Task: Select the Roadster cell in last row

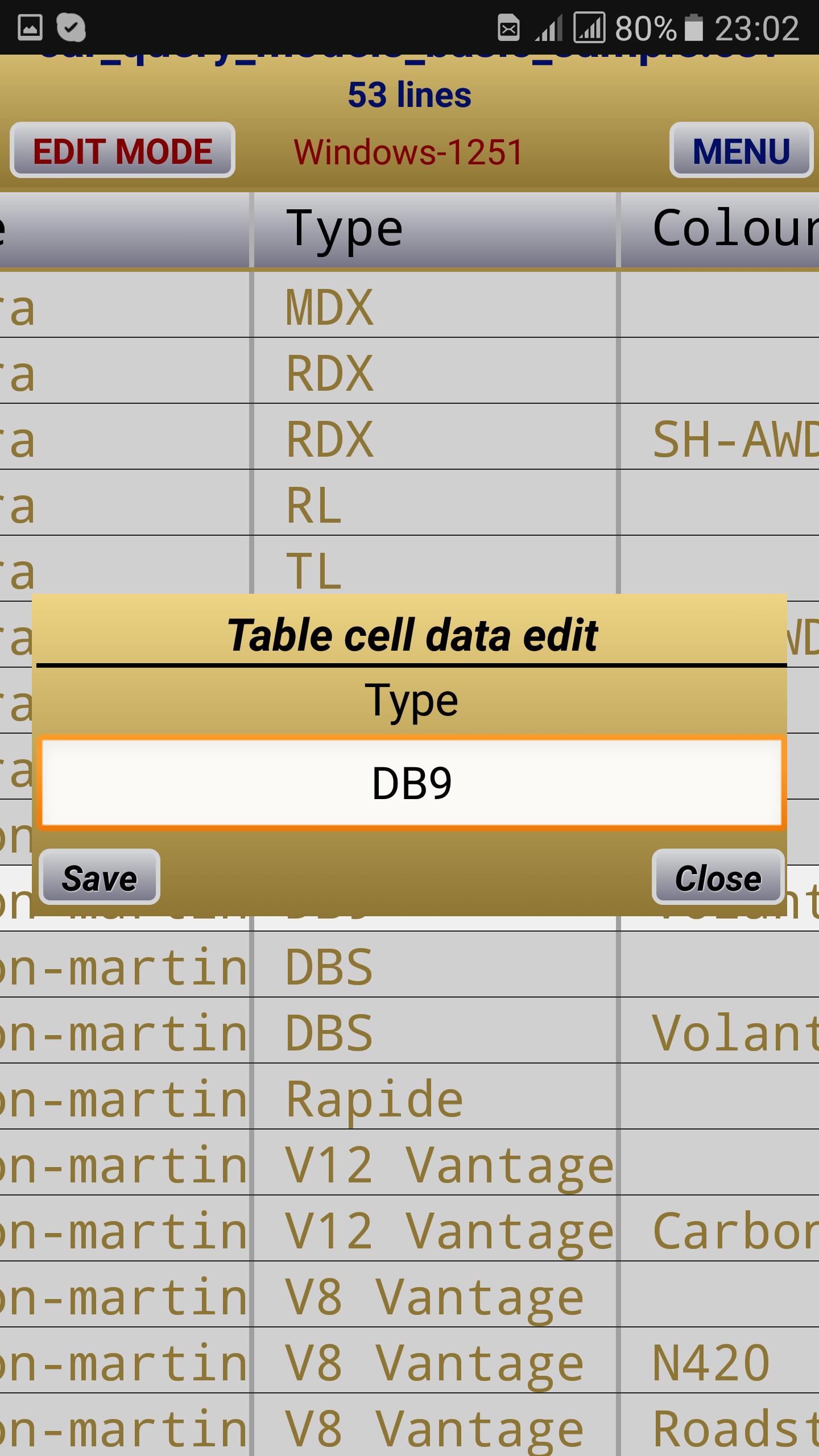Action: (x=720, y=1425)
